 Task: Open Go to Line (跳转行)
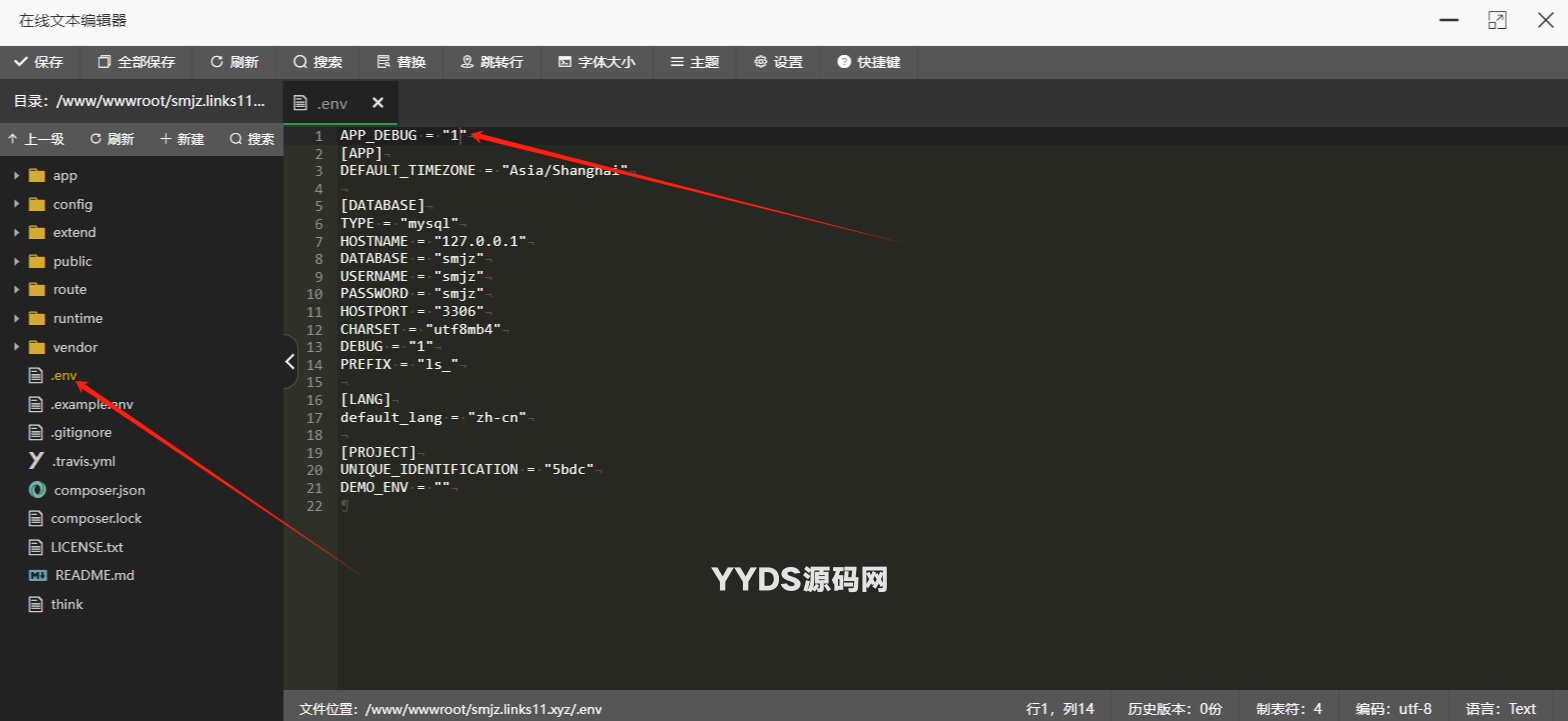coord(492,62)
